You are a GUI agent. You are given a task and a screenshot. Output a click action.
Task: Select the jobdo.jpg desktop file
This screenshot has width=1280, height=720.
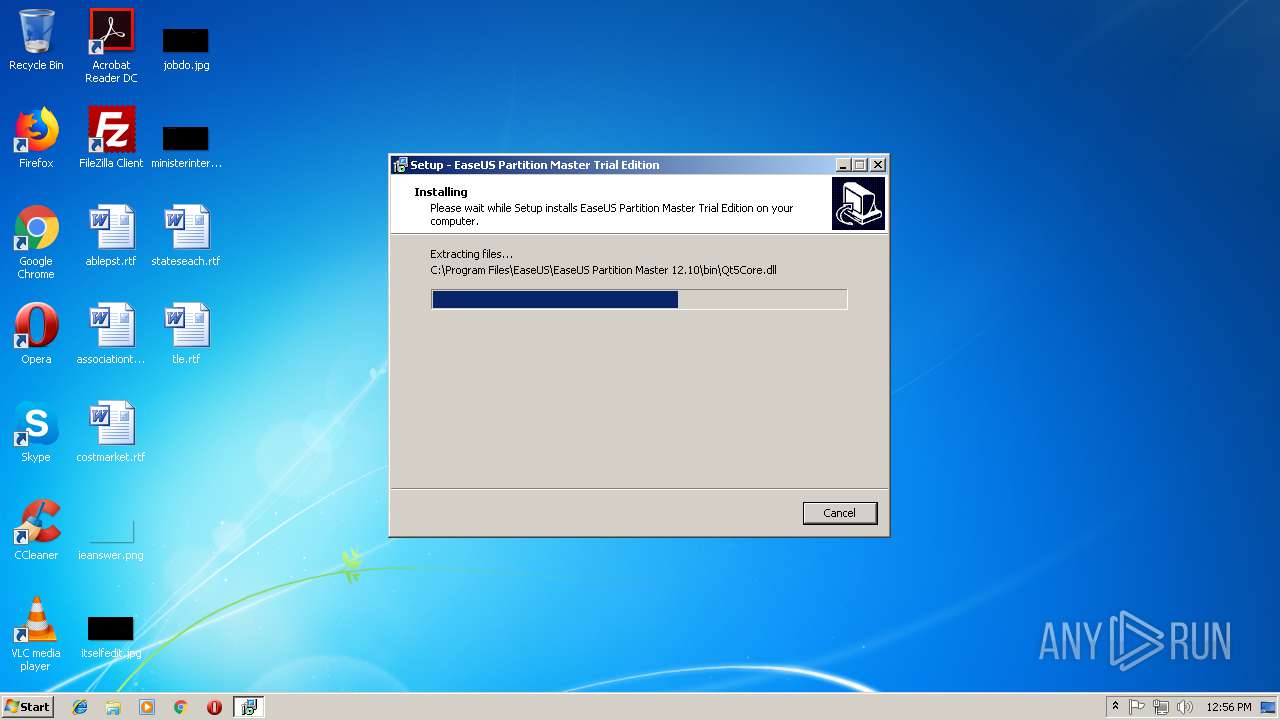tap(186, 48)
